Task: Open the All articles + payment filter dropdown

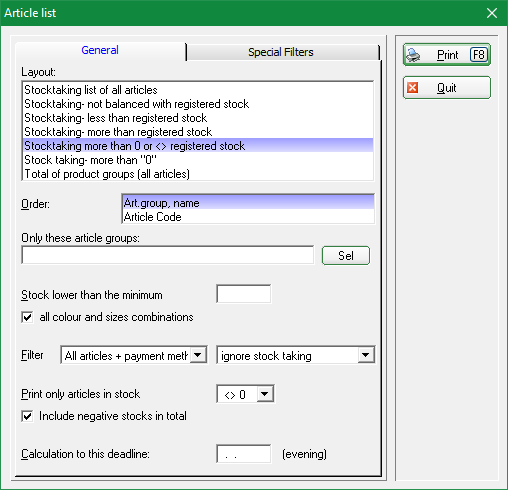Action: click(x=198, y=355)
